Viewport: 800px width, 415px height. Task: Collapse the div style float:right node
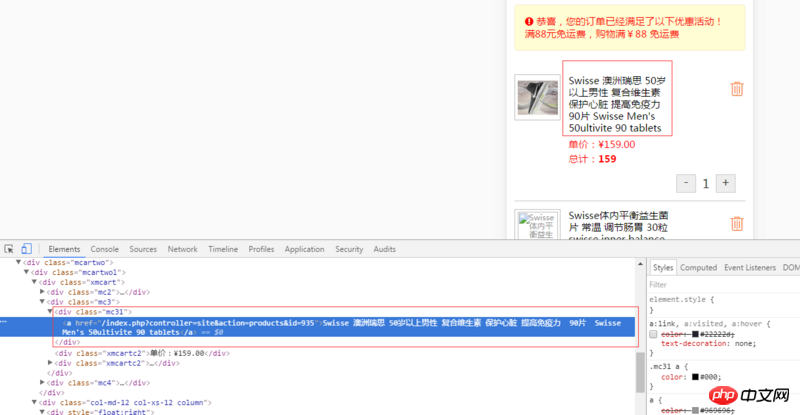tap(42, 411)
